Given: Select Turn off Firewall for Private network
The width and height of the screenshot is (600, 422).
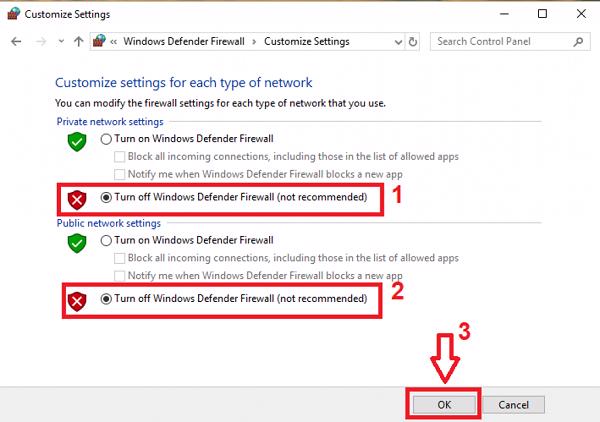Looking at the screenshot, I should point(107,198).
